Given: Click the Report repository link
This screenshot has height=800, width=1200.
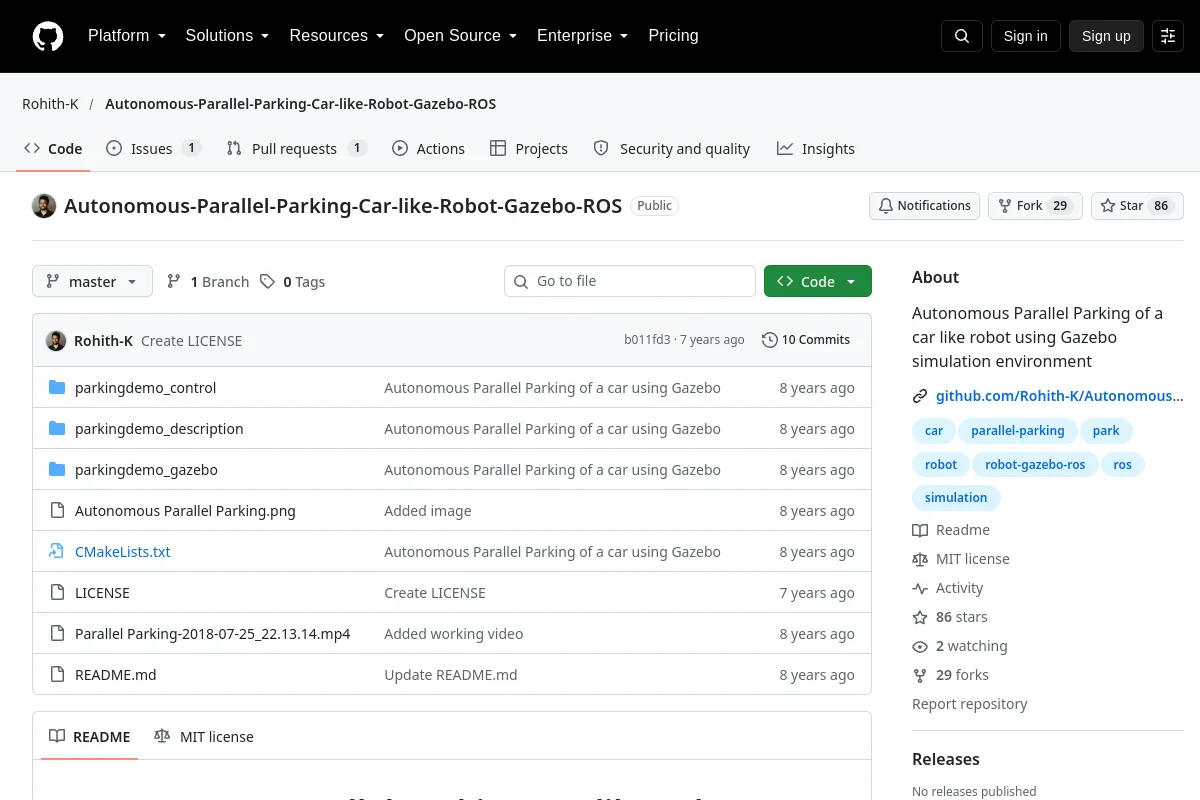Looking at the screenshot, I should [970, 704].
